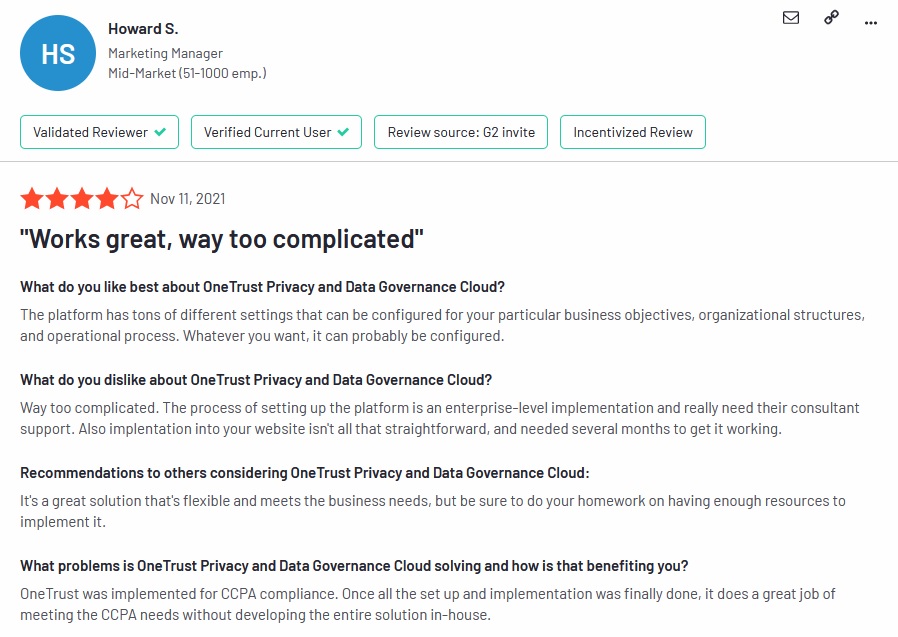This screenshot has width=898, height=637.
Task: Click the HS reviewer avatar
Action: (58, 53)
